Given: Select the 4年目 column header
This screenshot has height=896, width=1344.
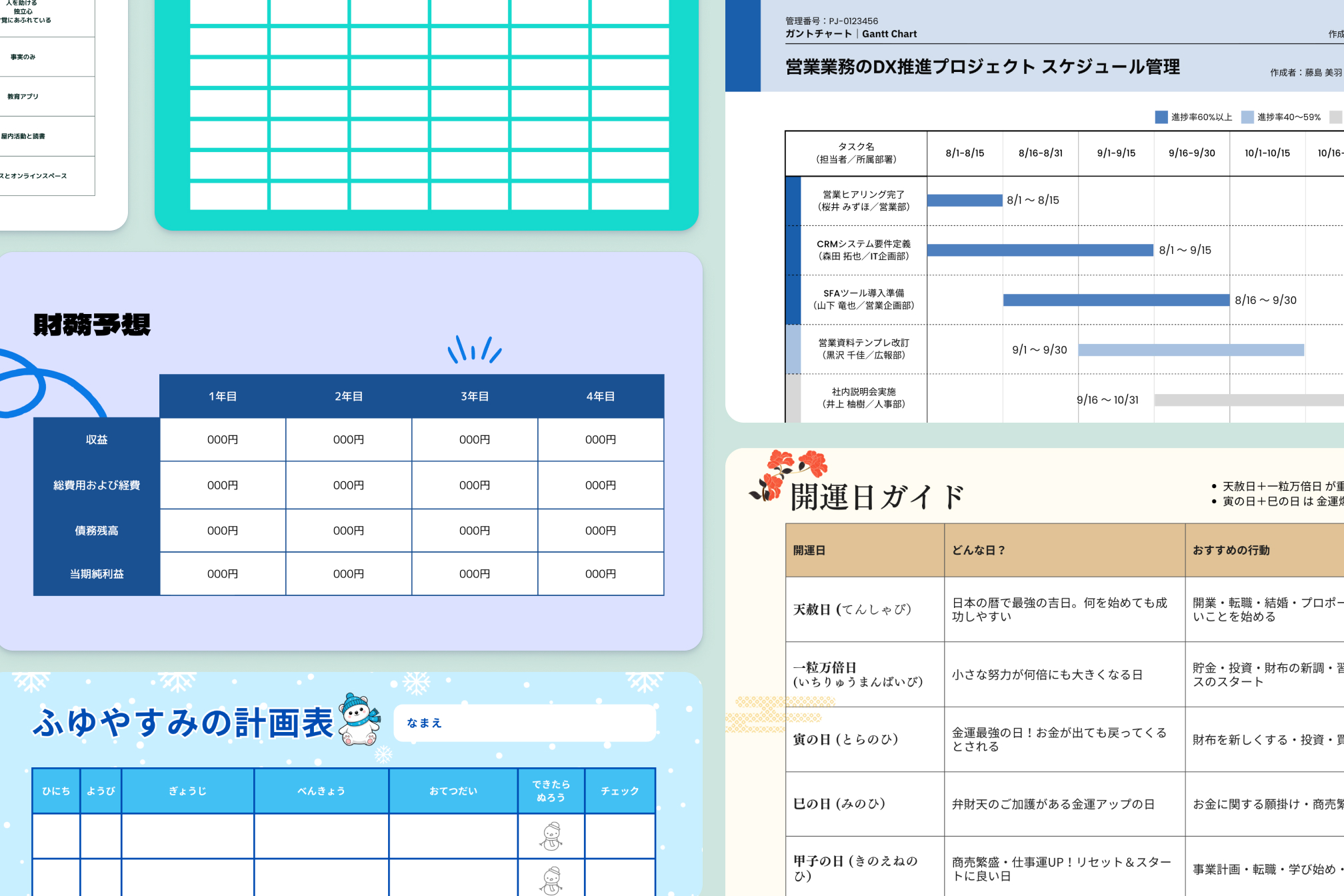Looking at the screenshot, I should (x=601, y=397).
